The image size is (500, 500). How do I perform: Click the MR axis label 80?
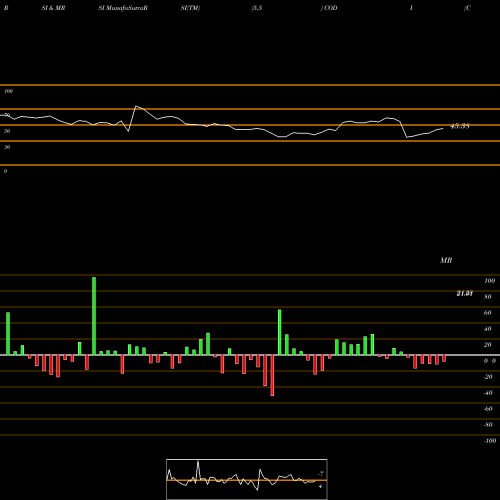(x=488, y=297)
